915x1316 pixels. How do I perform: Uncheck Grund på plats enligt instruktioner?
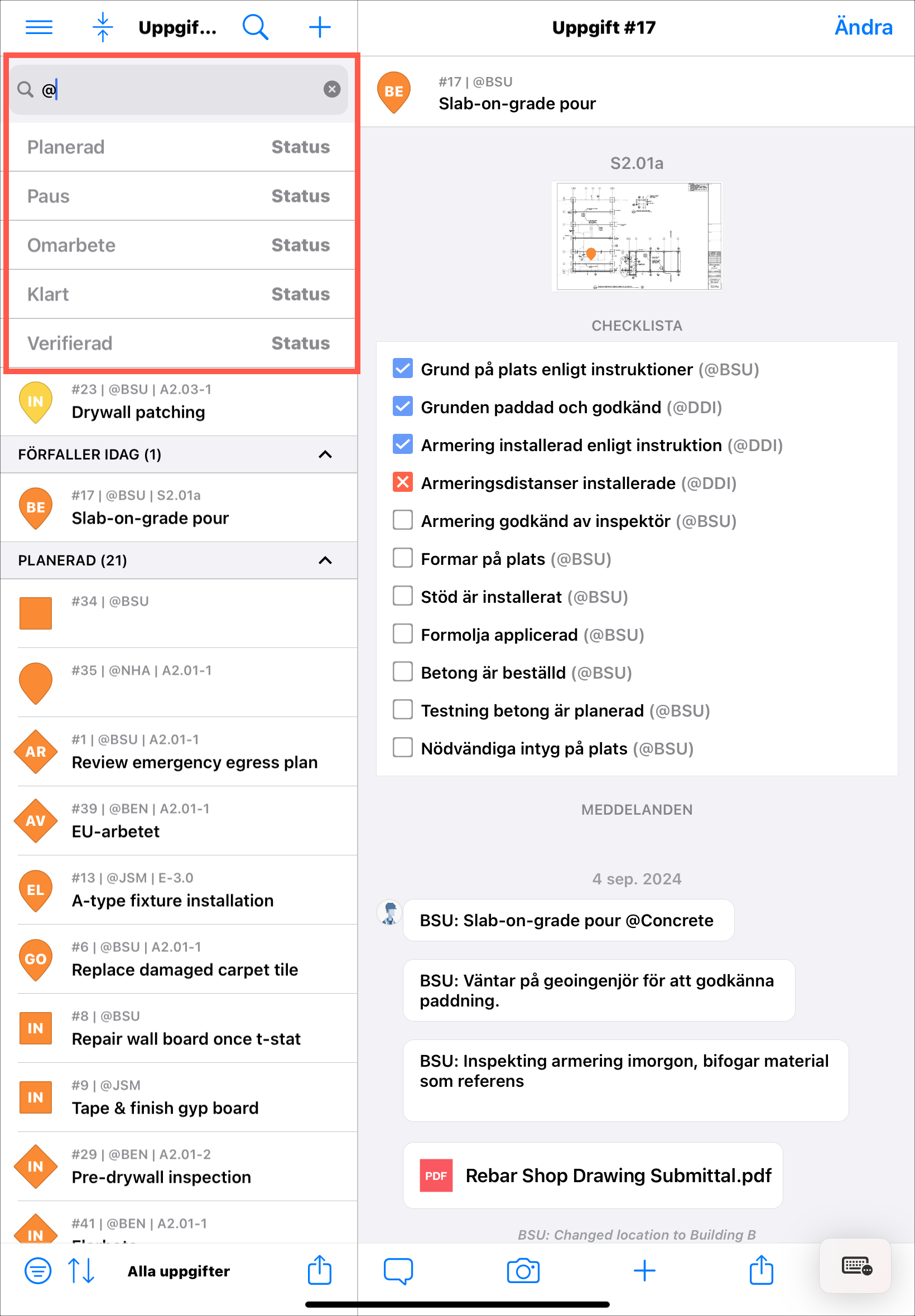coord(402,369)
